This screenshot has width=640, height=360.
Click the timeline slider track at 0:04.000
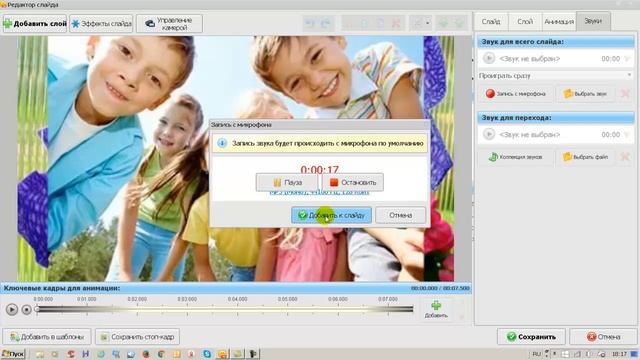point(238,309)
